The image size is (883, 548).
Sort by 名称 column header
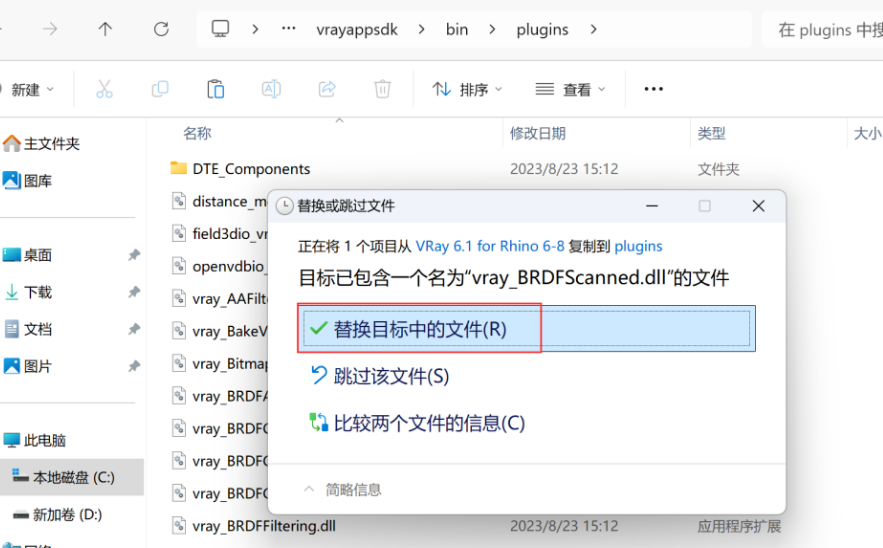197,133
